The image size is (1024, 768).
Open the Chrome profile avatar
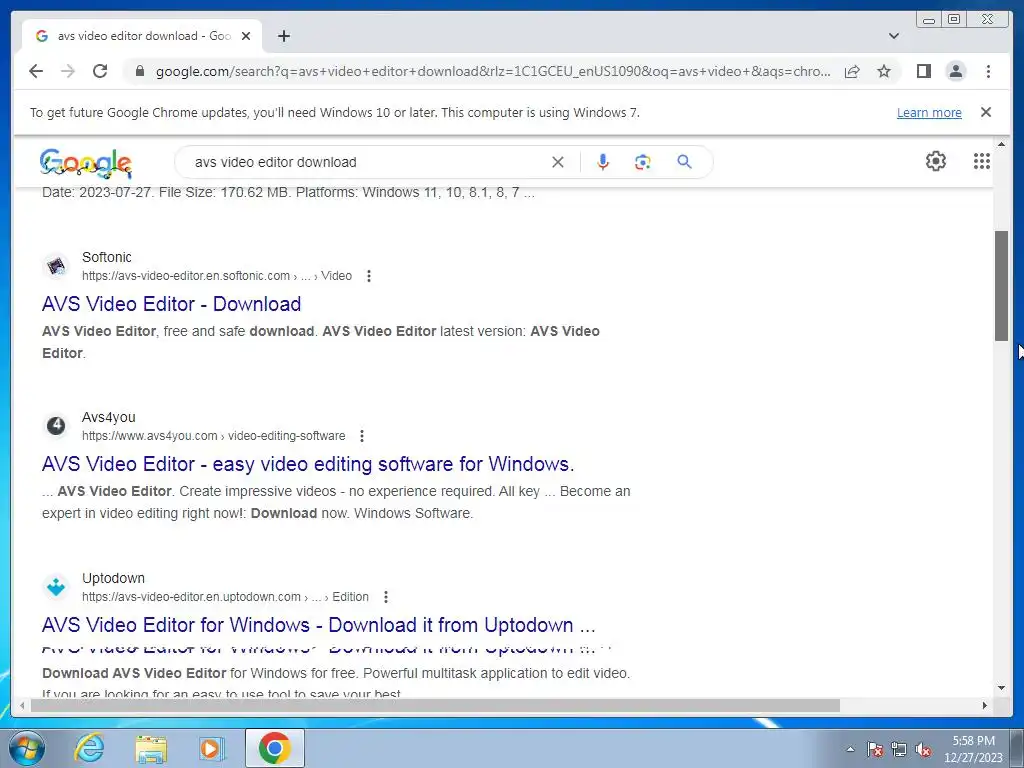(x=955, y=71)
